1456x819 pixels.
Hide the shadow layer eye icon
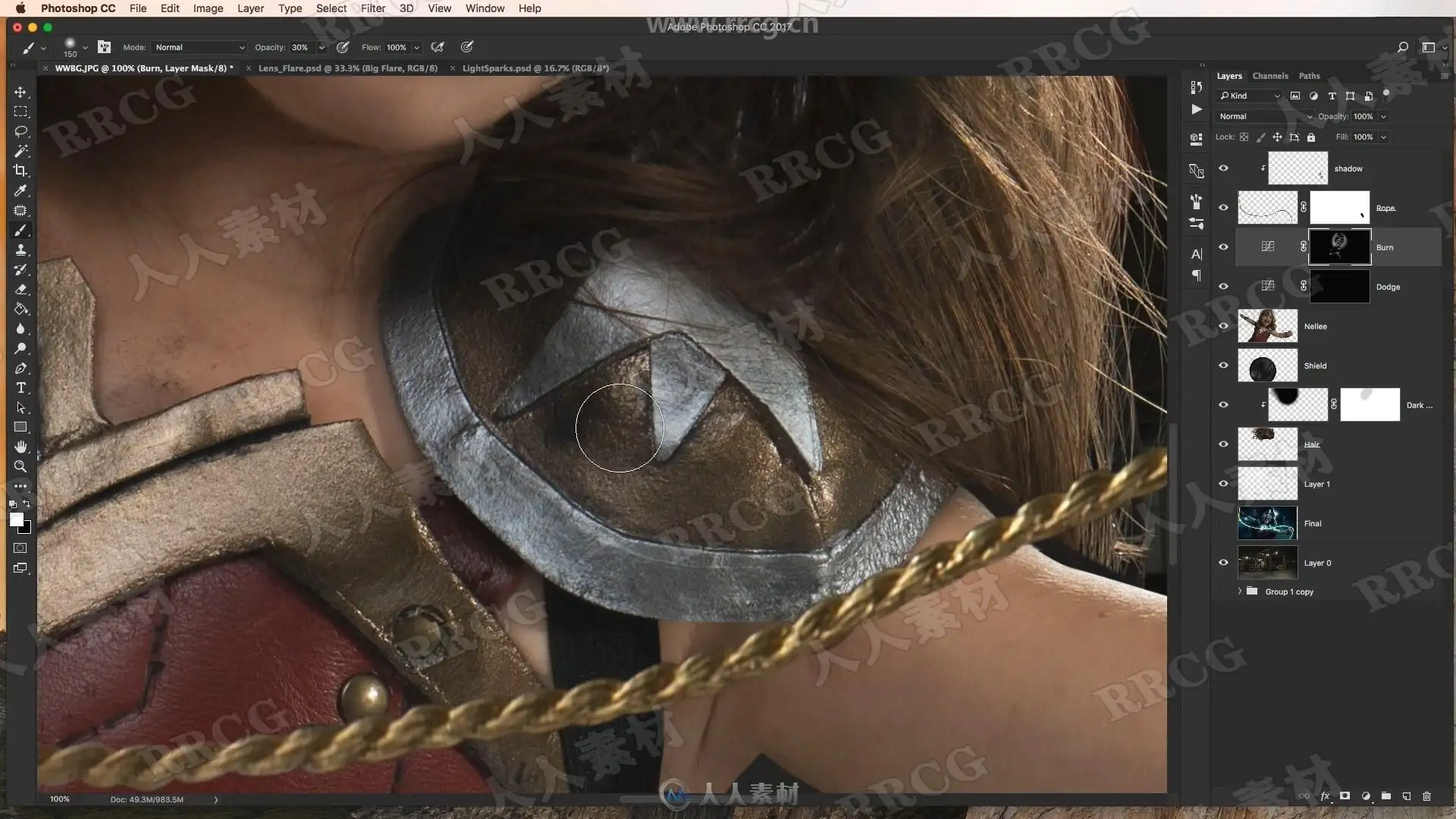pos(1223,168)
